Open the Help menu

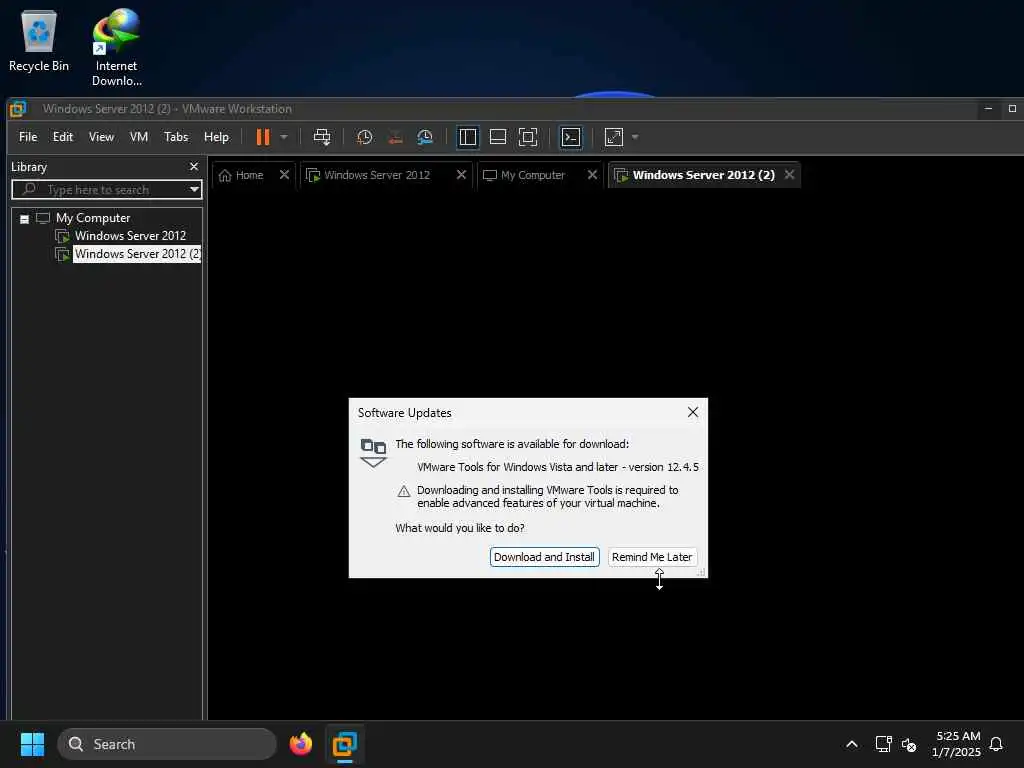pyautogui.click(x=216, y=137)
